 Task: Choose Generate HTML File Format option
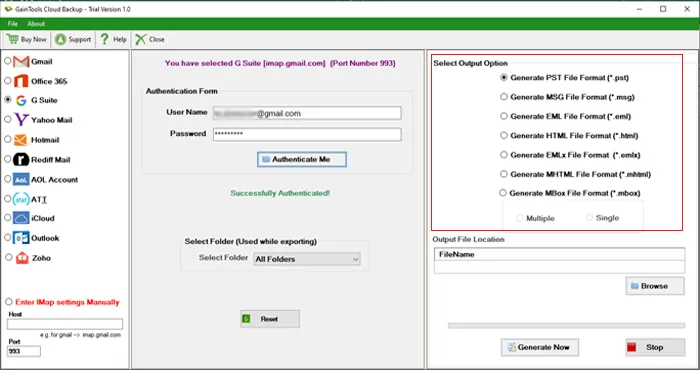pyautogui.click(x=504, y=135)
